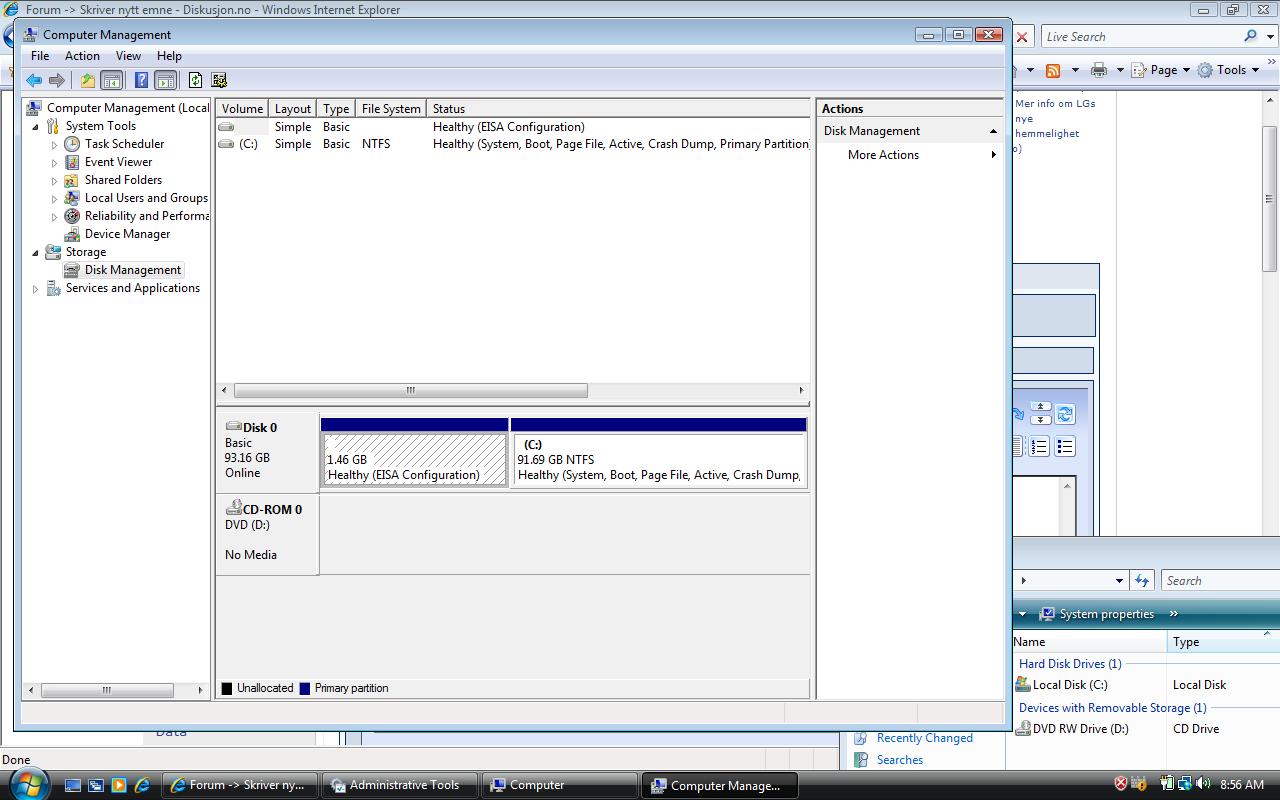Click the Services and Applications icon
The width and height of the screenshot is (1280, 800).
(x=53, y=288)
